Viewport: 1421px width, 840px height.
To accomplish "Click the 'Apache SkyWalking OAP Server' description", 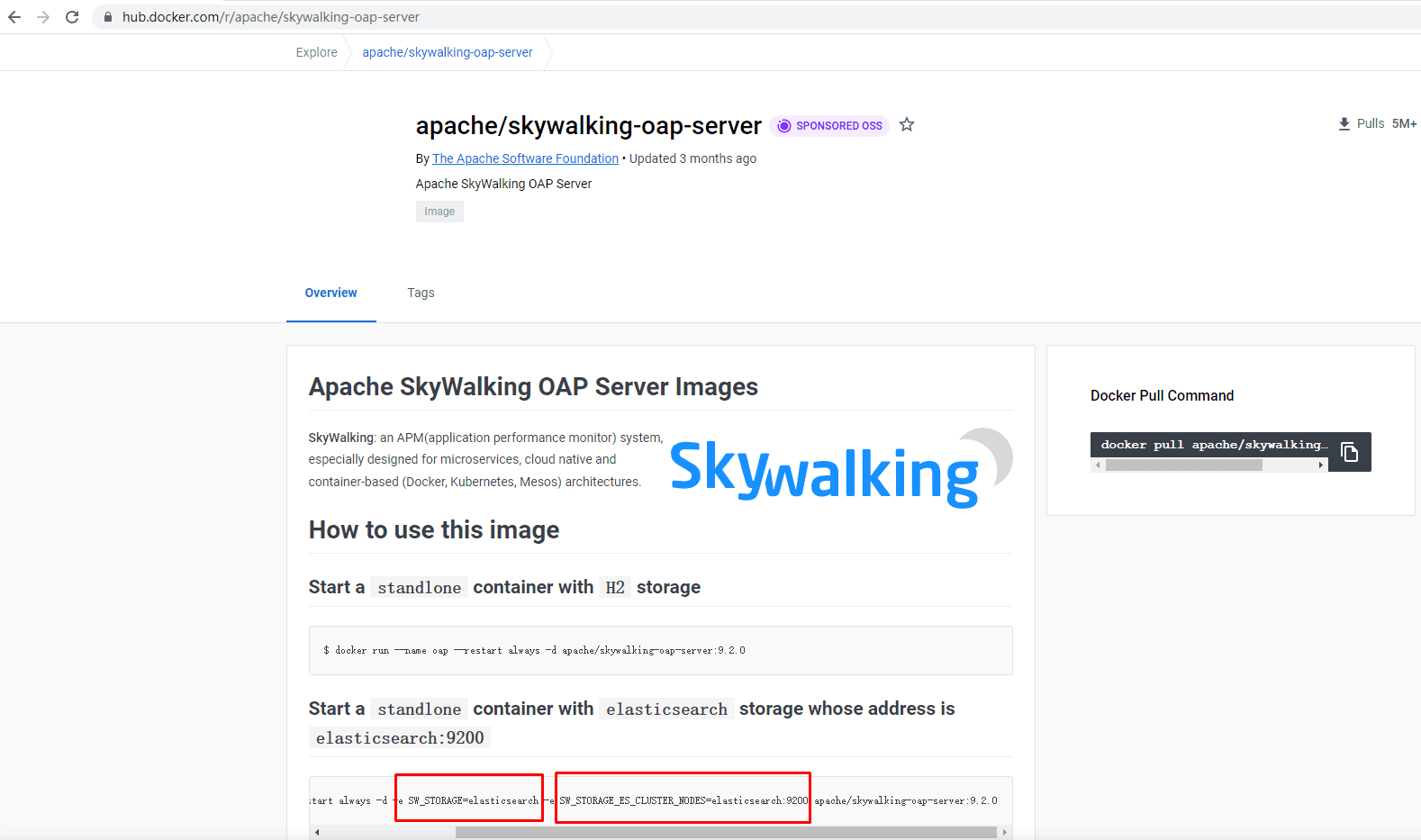I will (503, 184).
